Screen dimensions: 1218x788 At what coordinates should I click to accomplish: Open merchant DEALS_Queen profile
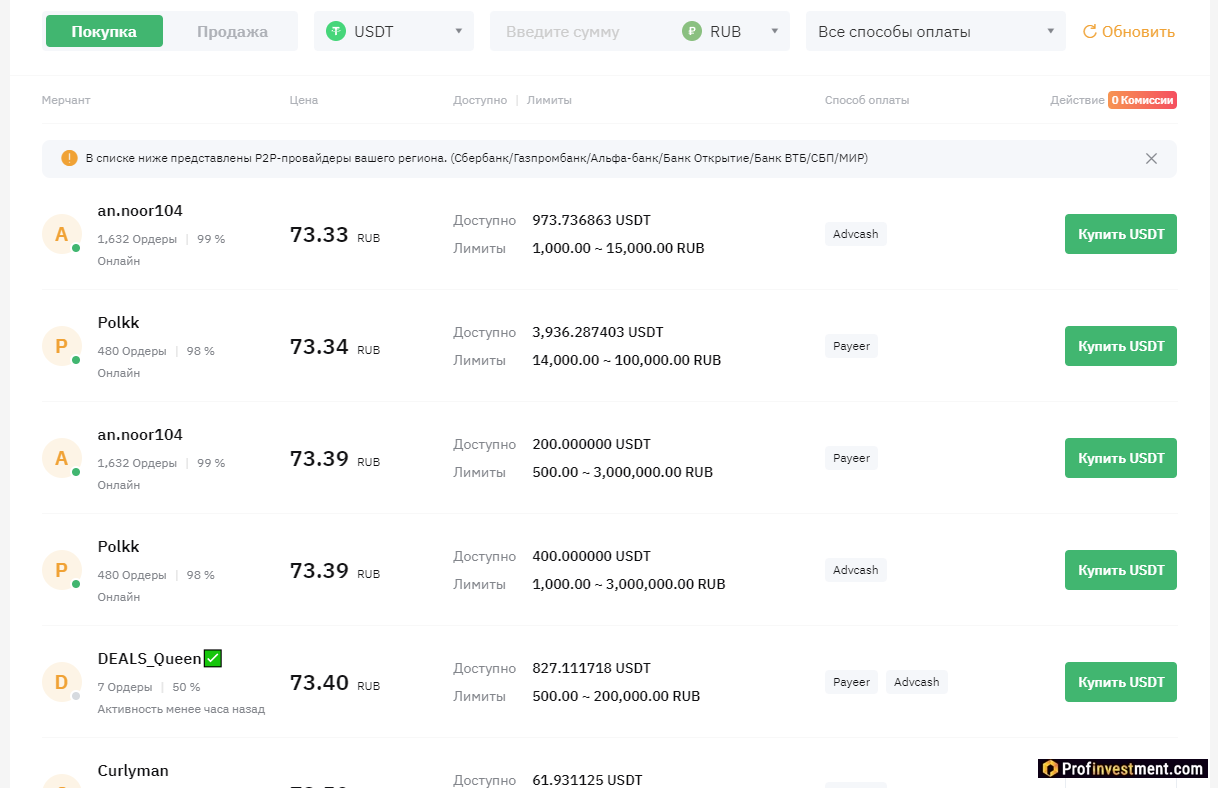149,659
